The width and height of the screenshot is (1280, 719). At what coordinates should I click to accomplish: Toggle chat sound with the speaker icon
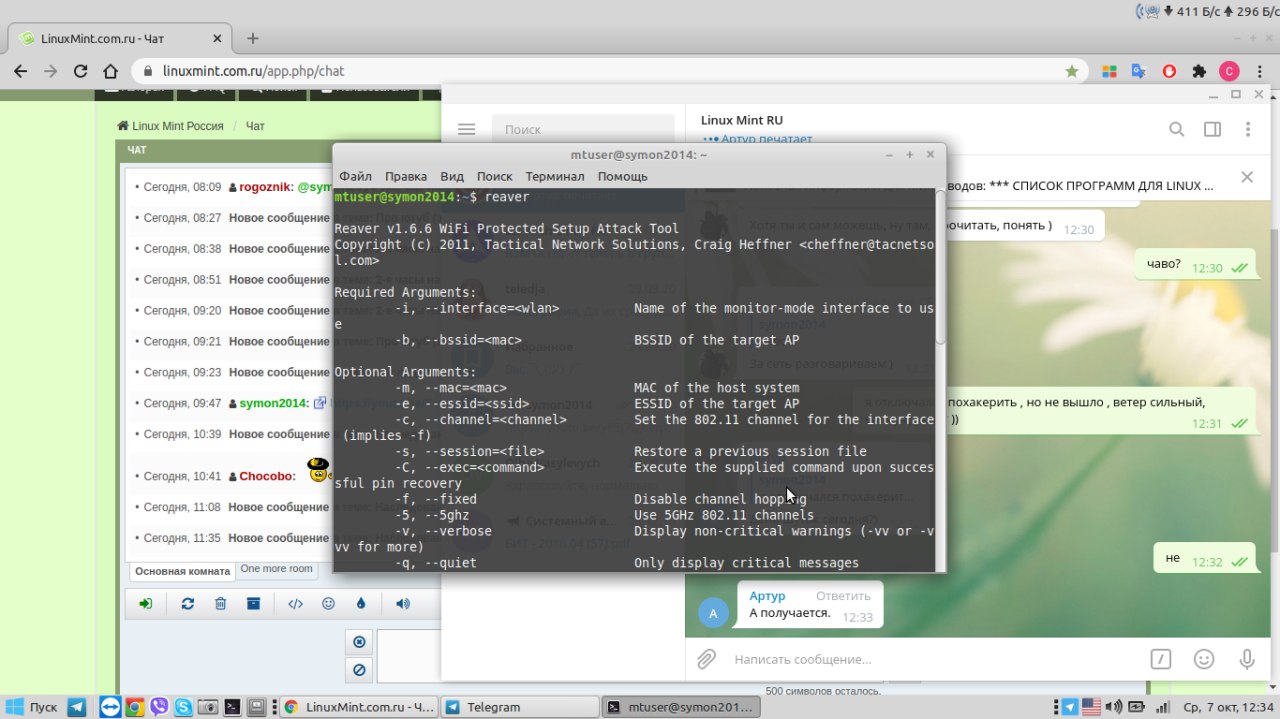(x=402, y=604)
